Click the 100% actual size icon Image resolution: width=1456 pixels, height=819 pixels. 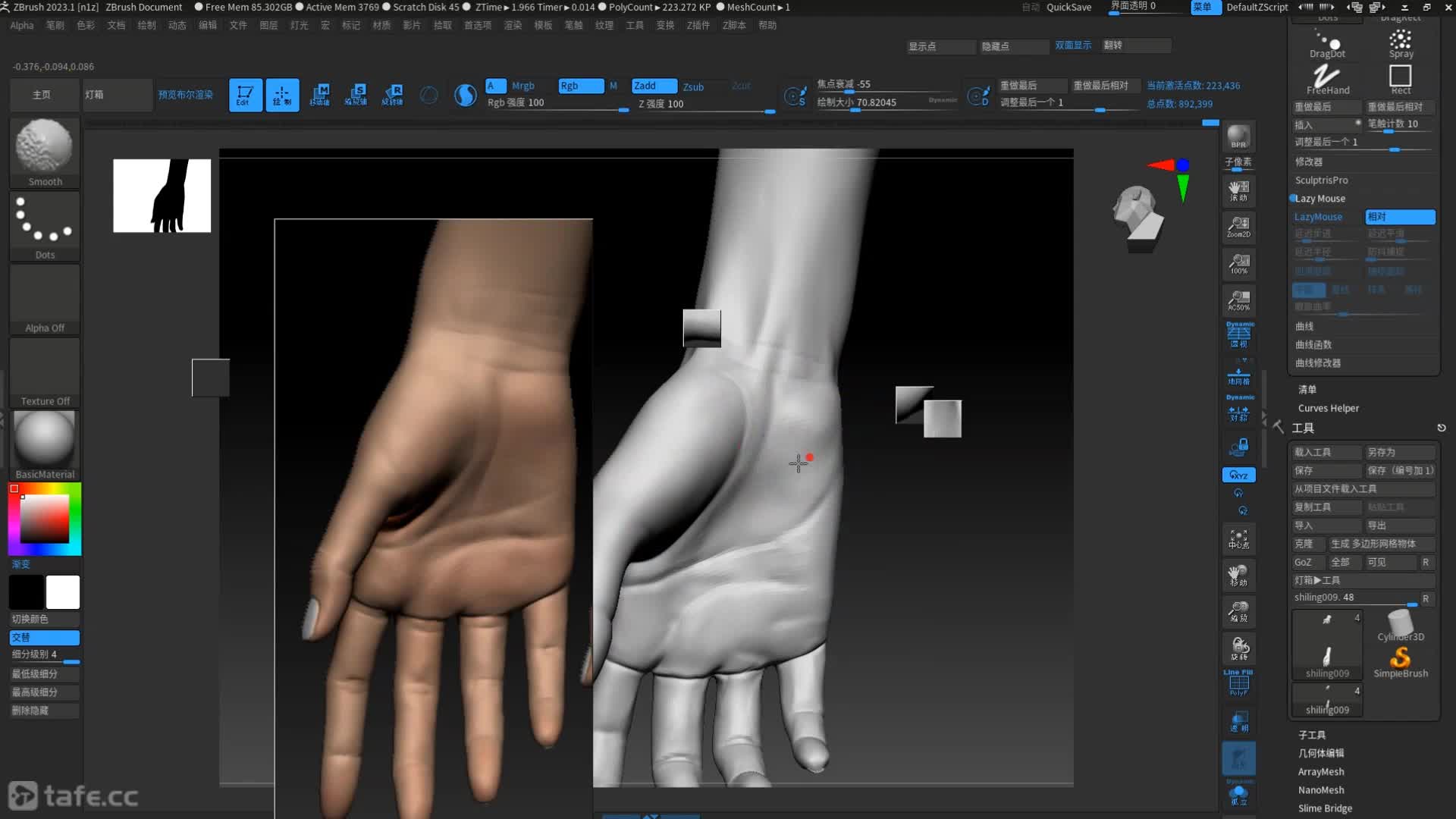(x=1238, y=263)
